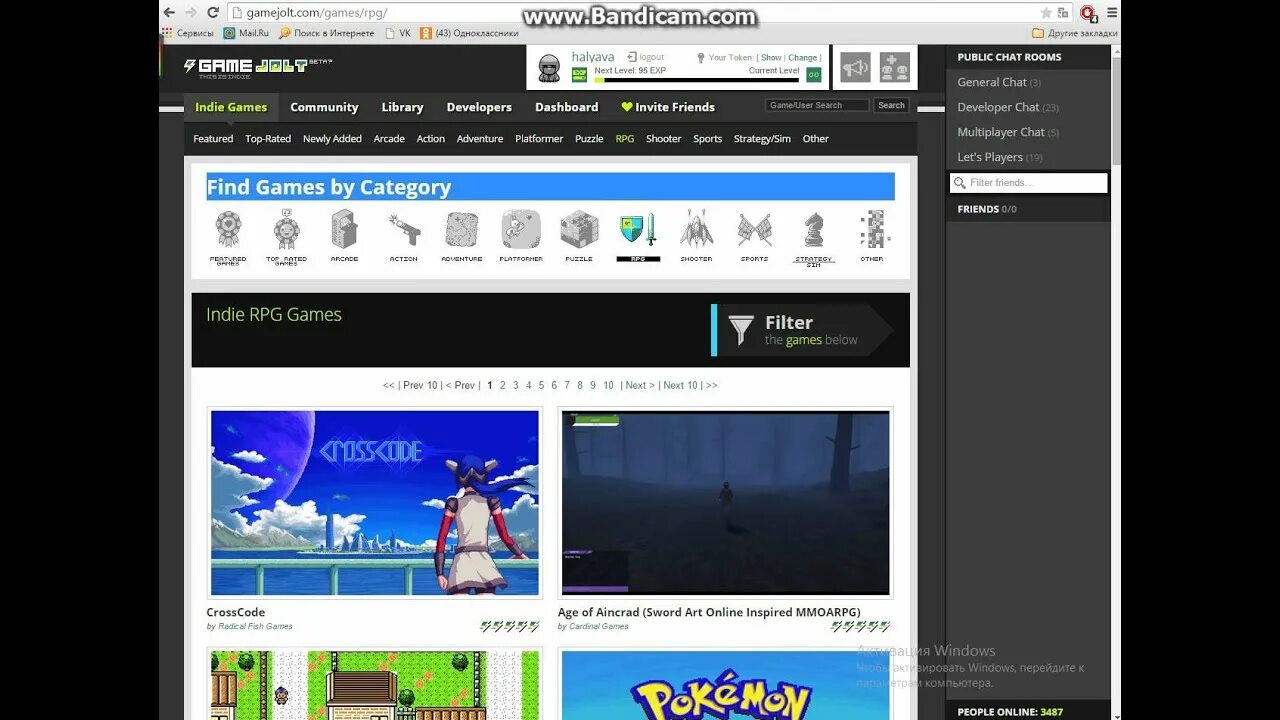Open the Mail.Ru bookmark

[246, 33]
